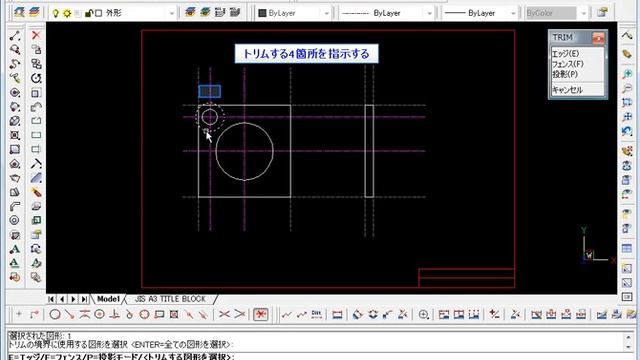Click the stacked layers icon beside layer manager

pos(34,13)
